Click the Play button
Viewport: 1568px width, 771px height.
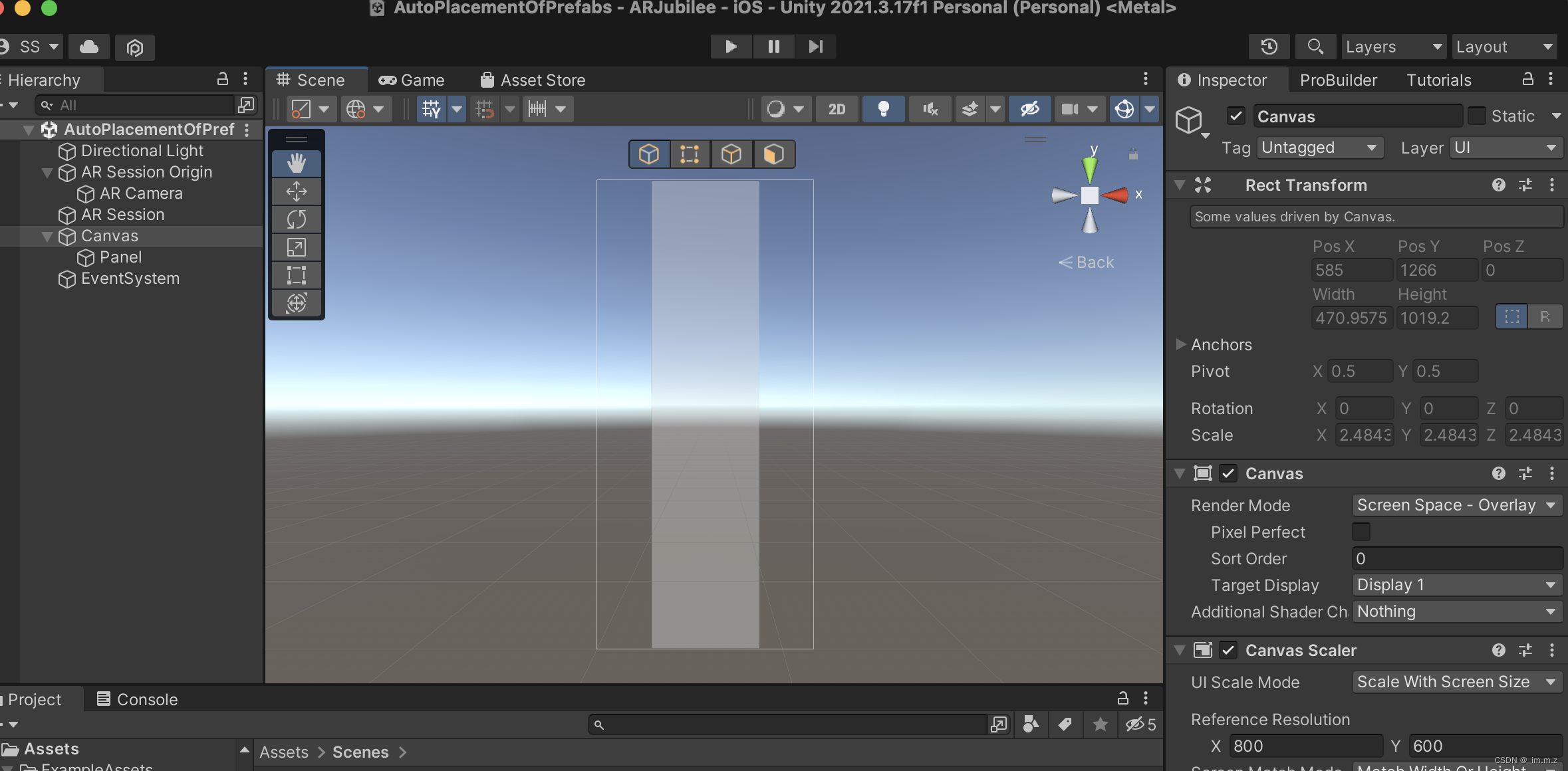[x=730, y=47]
